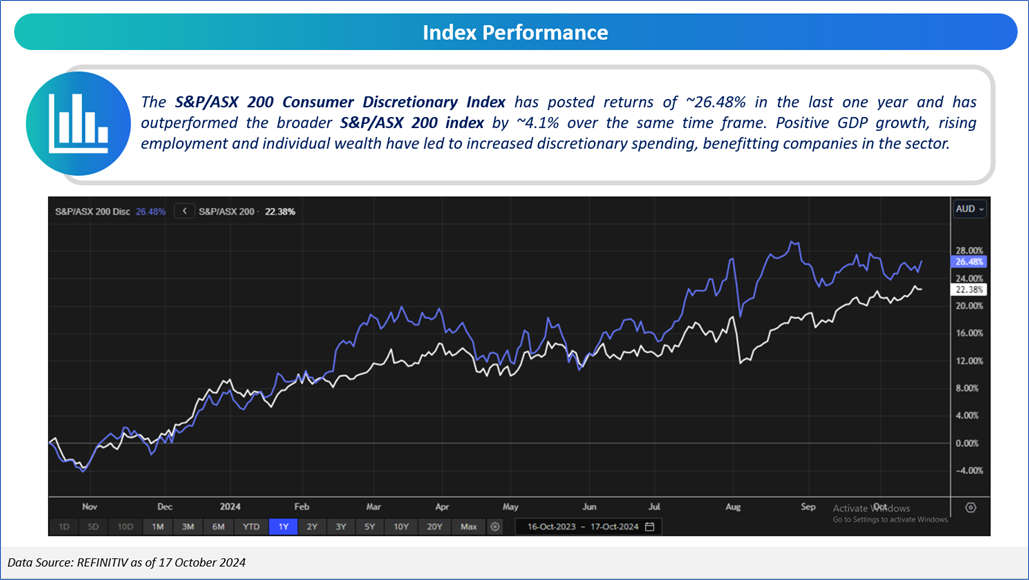Set chart range to 5Y
Viewport: 1029px width, 580px height.
(x=370, y=527)
